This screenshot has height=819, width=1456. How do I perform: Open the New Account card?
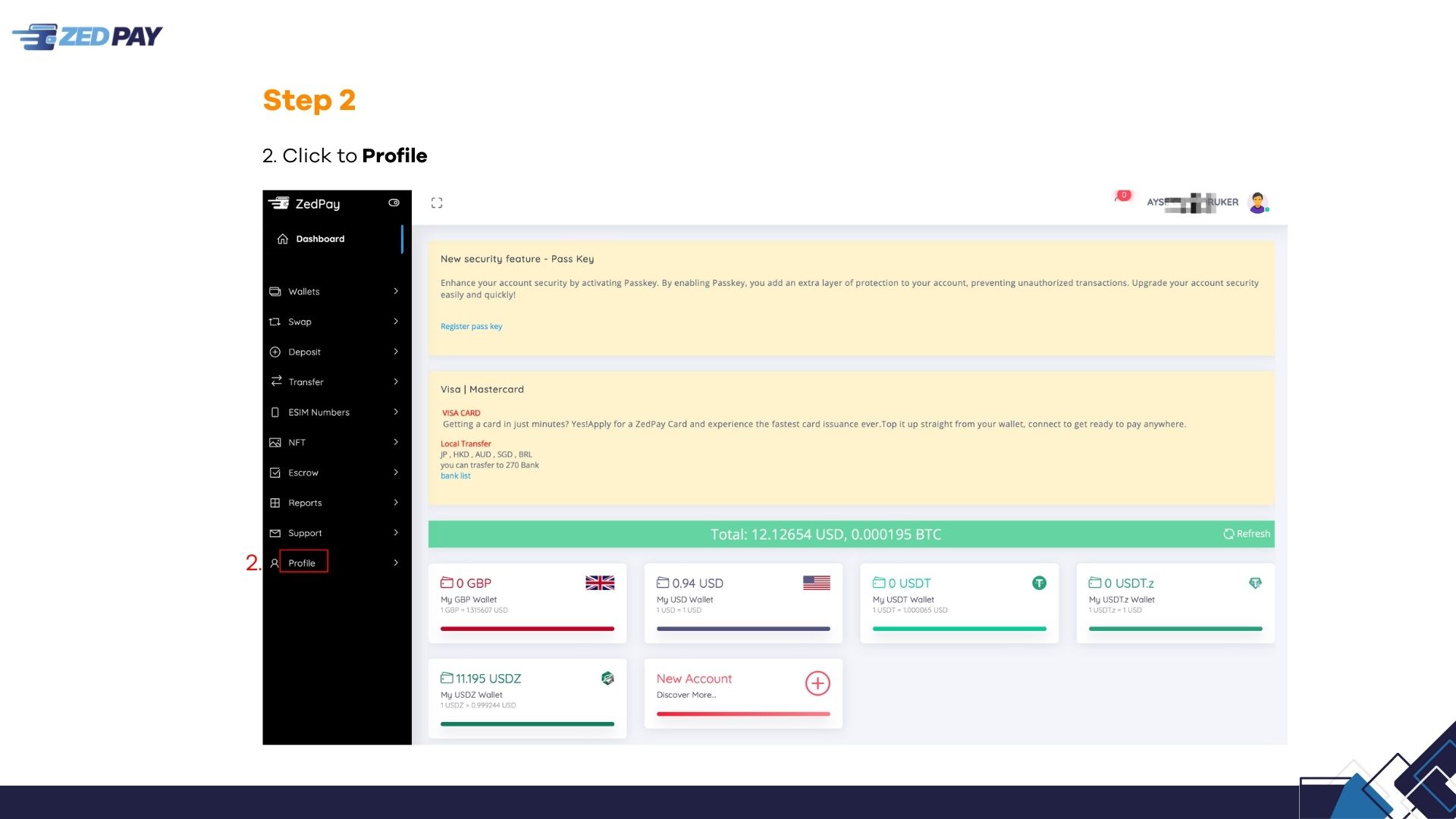point(743,694)
